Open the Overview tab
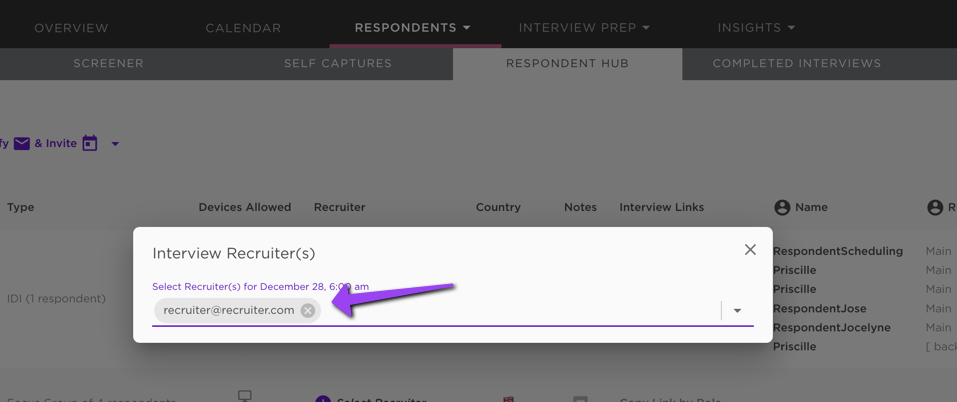The image size is (957, 402). click(x=71, y=28)
